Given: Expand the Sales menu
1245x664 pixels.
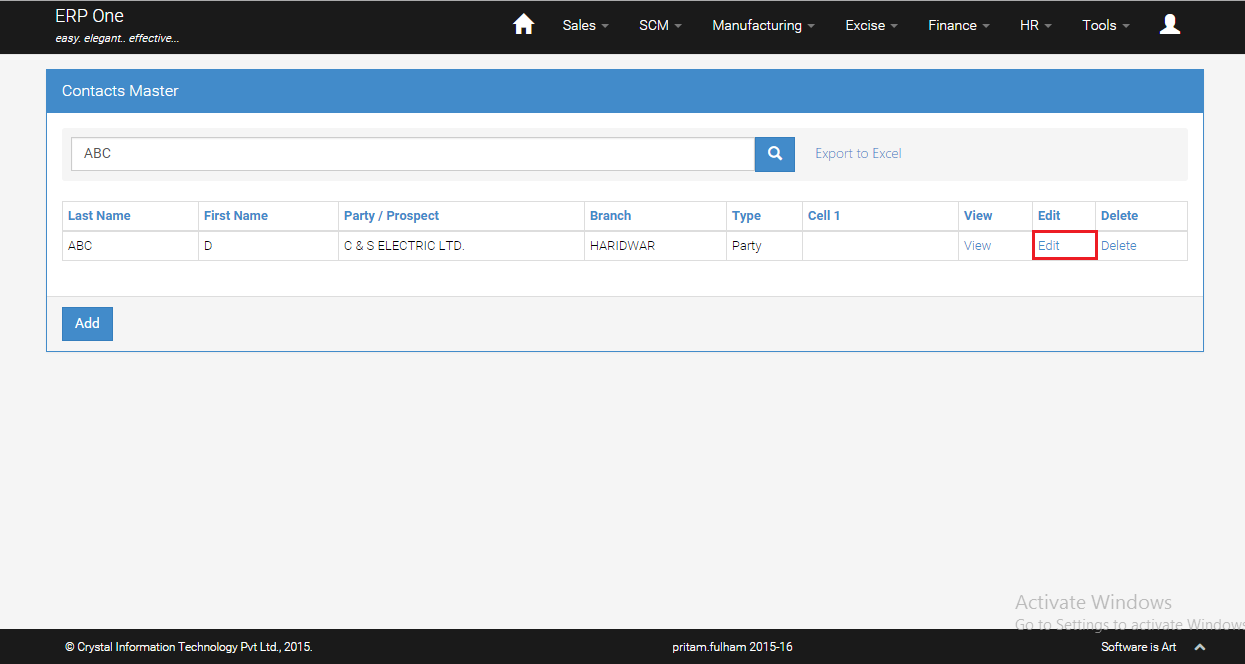Looking at the screenshot, I should [585, 26].
